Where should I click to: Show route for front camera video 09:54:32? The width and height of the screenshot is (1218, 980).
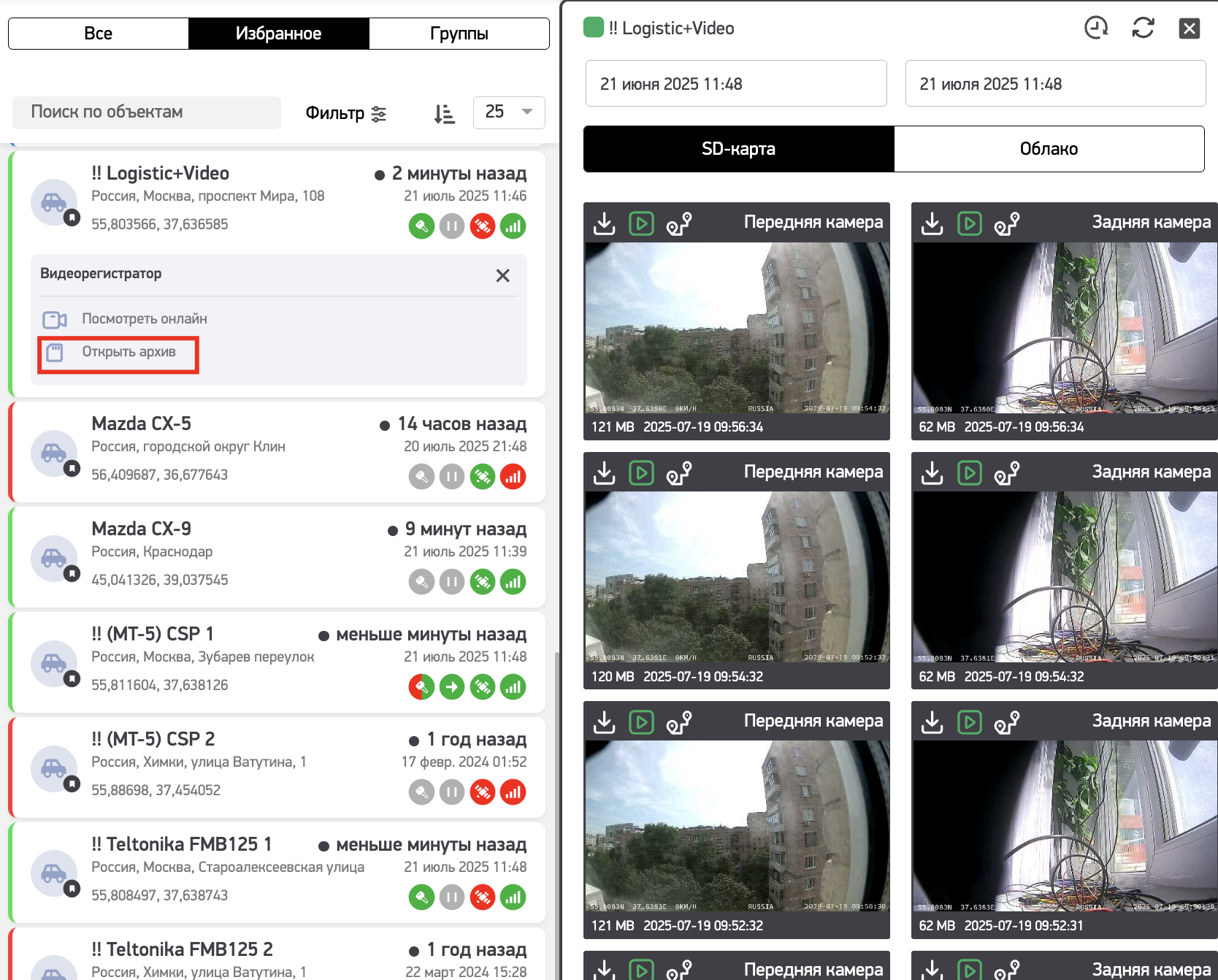(x=679, y=473)
